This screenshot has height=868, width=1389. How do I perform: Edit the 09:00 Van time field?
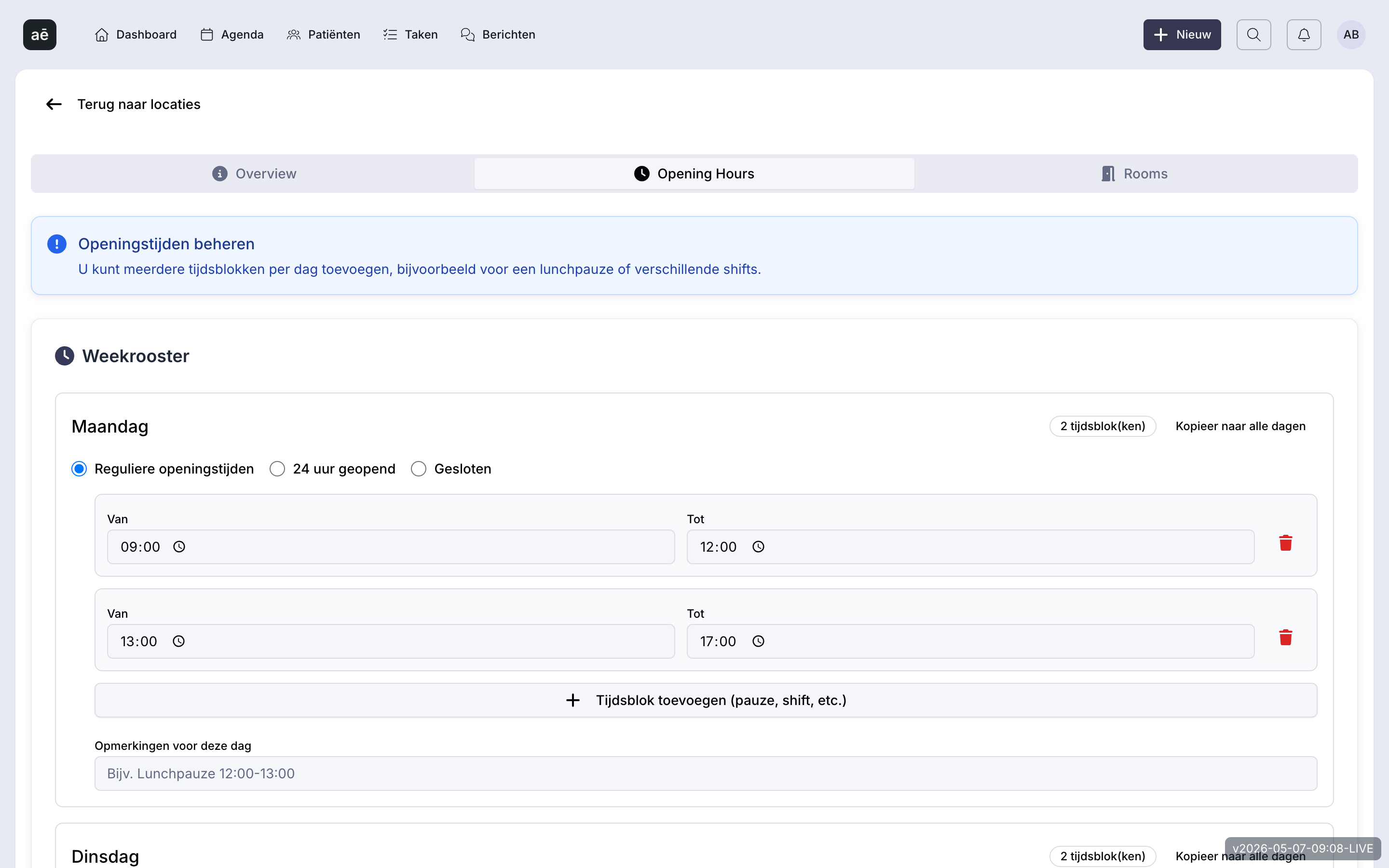tap(391, 546)
